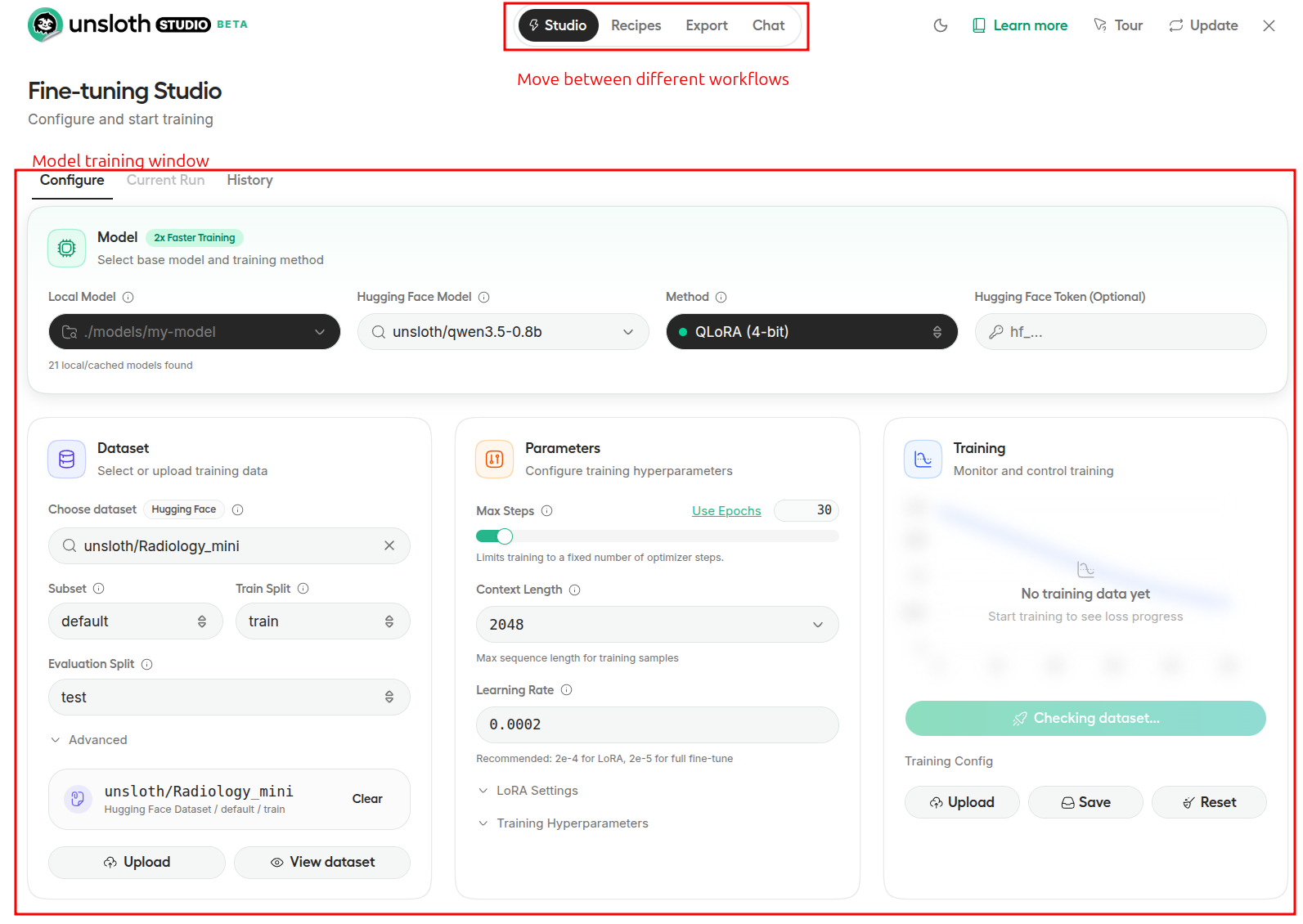Click search icon in dataset field
Screen dimensions: 1303x924
[x=70, y=545]
